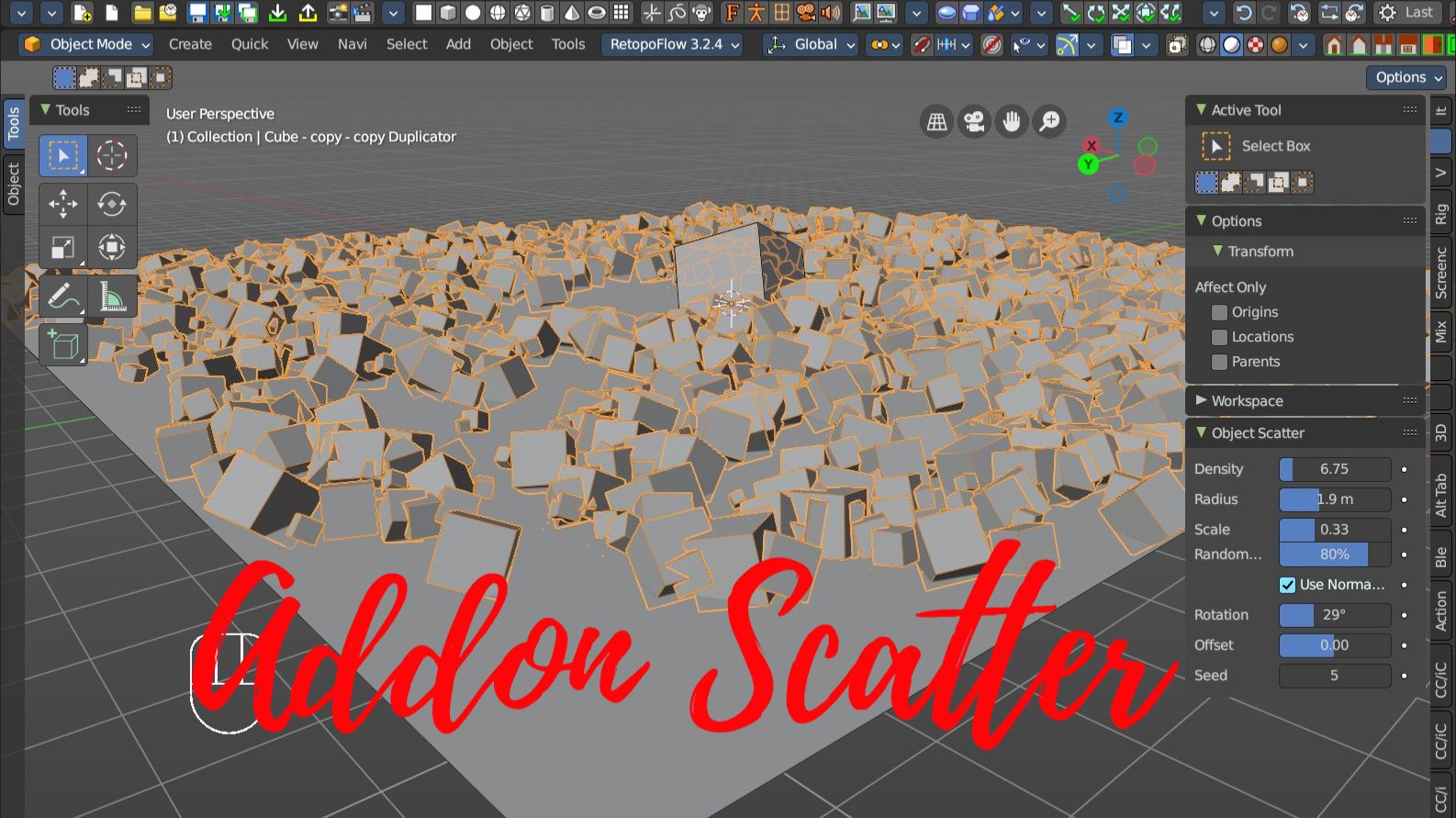
Task: Toggle X-ray mode
Action: pyautogui.click(x=1176, y=44)
